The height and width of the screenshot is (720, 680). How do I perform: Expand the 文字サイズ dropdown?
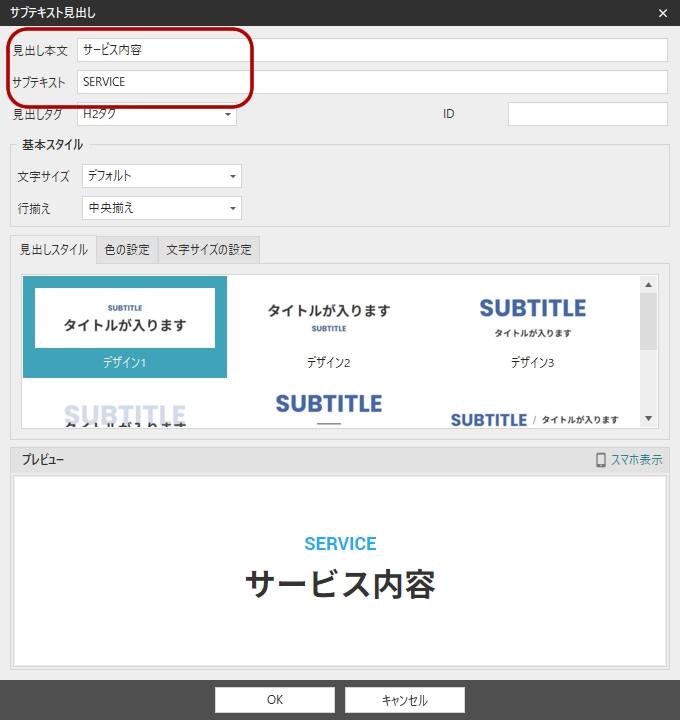[162, 176]
